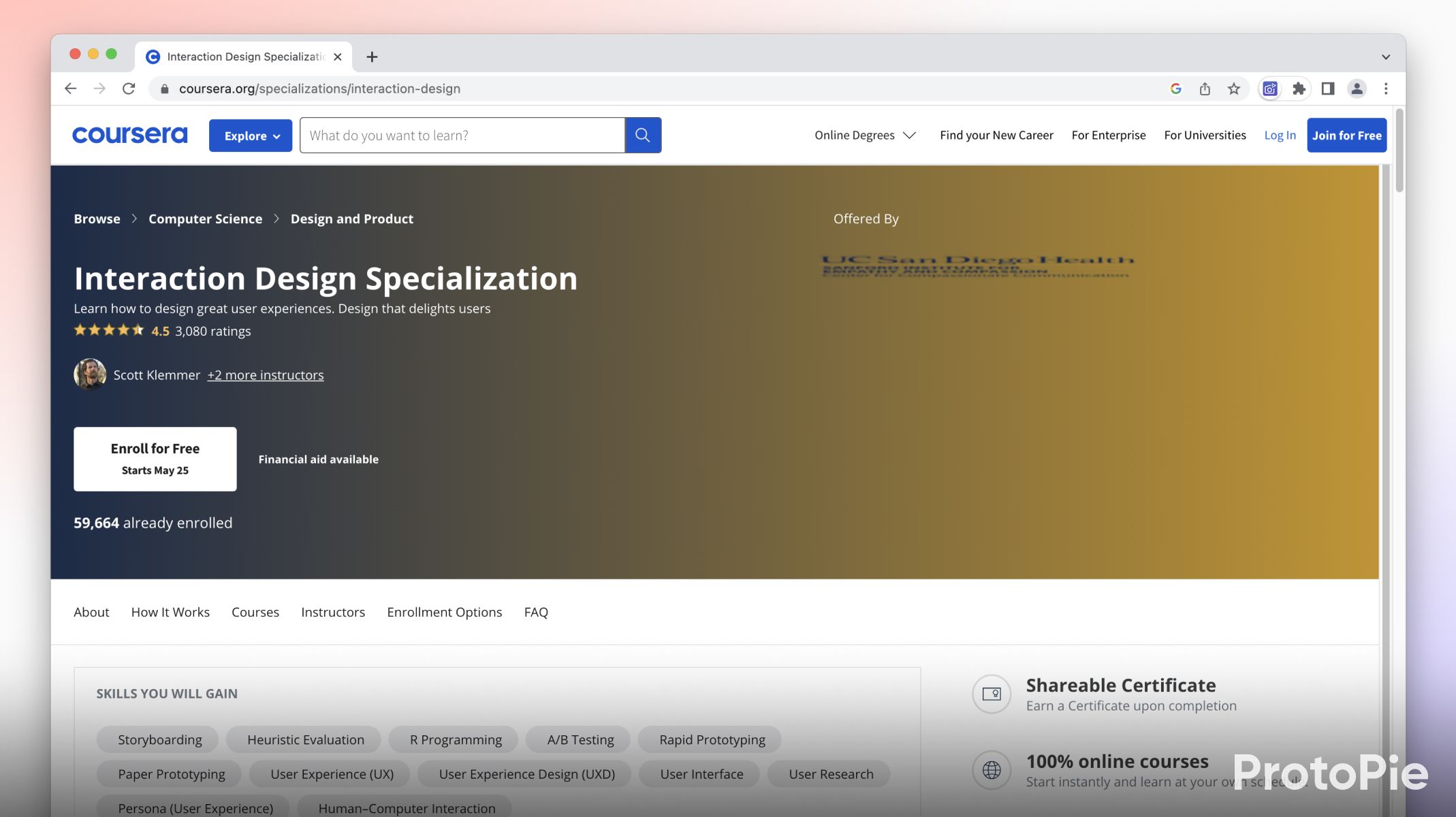Click the Instagram extension icon
The height and width of the screenshot is (817, 1456).
coord(1269,88)
